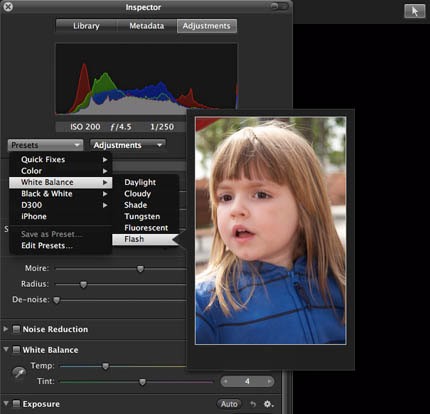430x414 pixels.
Task: Click the Temp slider handle
Action: (x=106, y=366)
